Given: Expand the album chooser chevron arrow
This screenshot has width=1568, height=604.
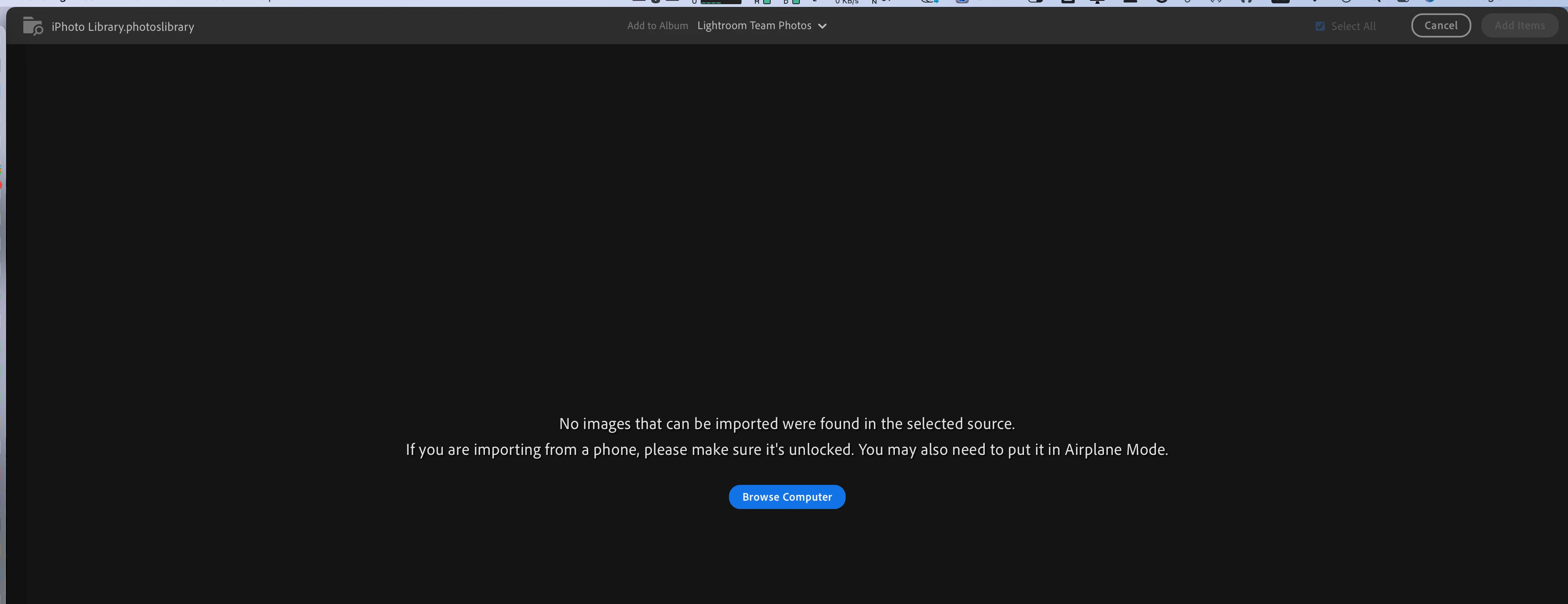Looking at the screenshot, I should coord(822,26).
